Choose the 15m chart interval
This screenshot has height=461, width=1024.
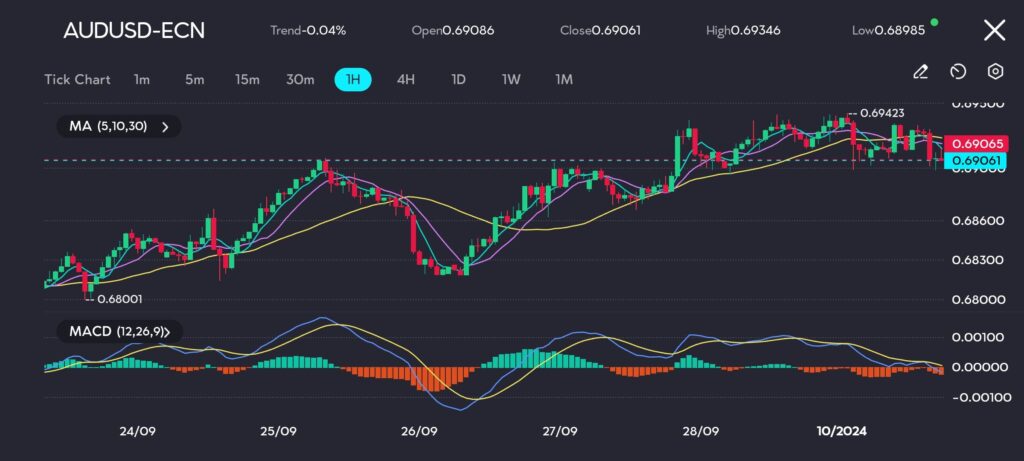(247, 79)
